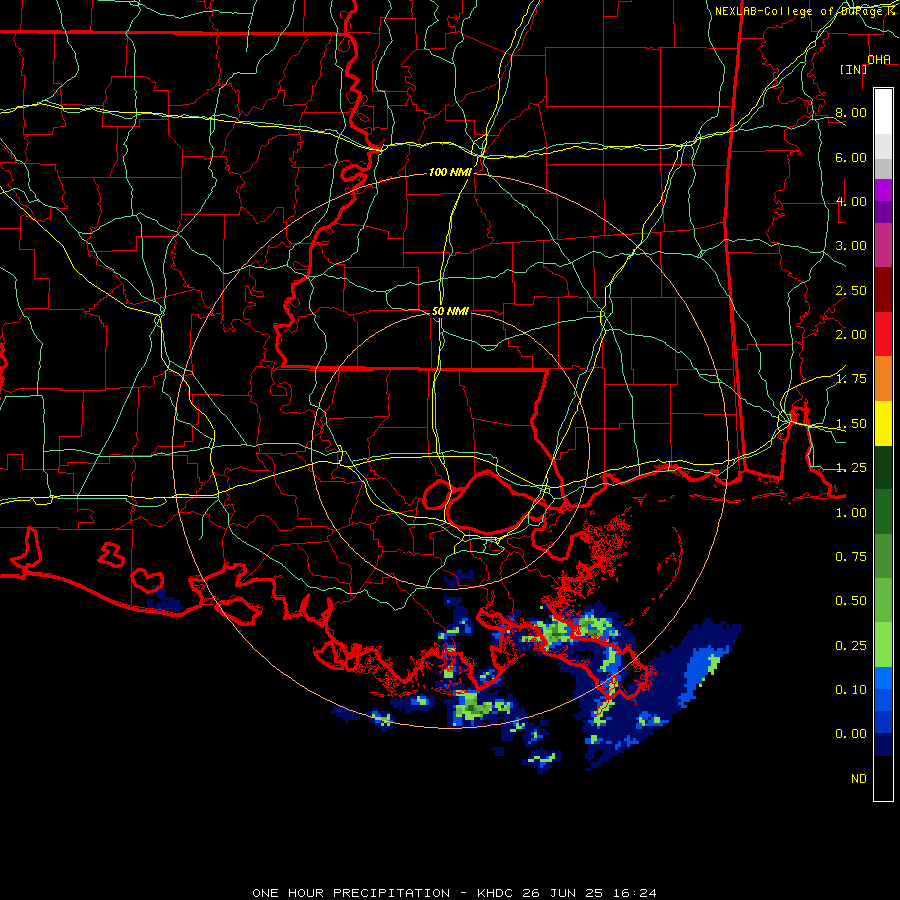Click the 0.50 legend value

click(851, 601)
